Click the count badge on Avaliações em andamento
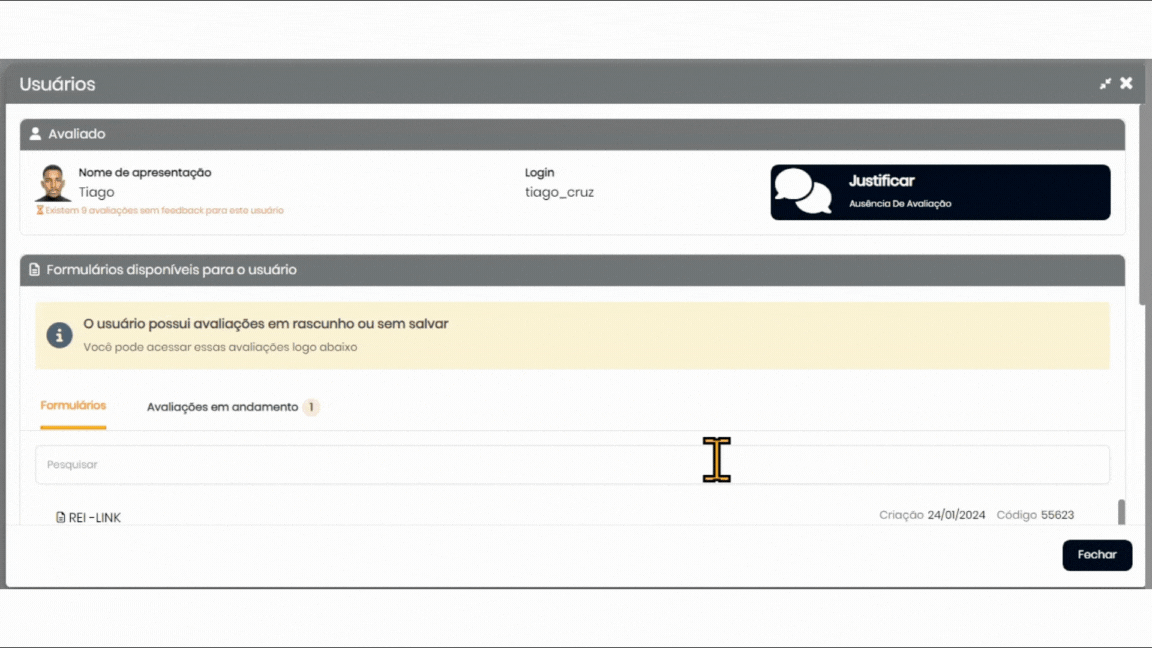 click(311, 407)
